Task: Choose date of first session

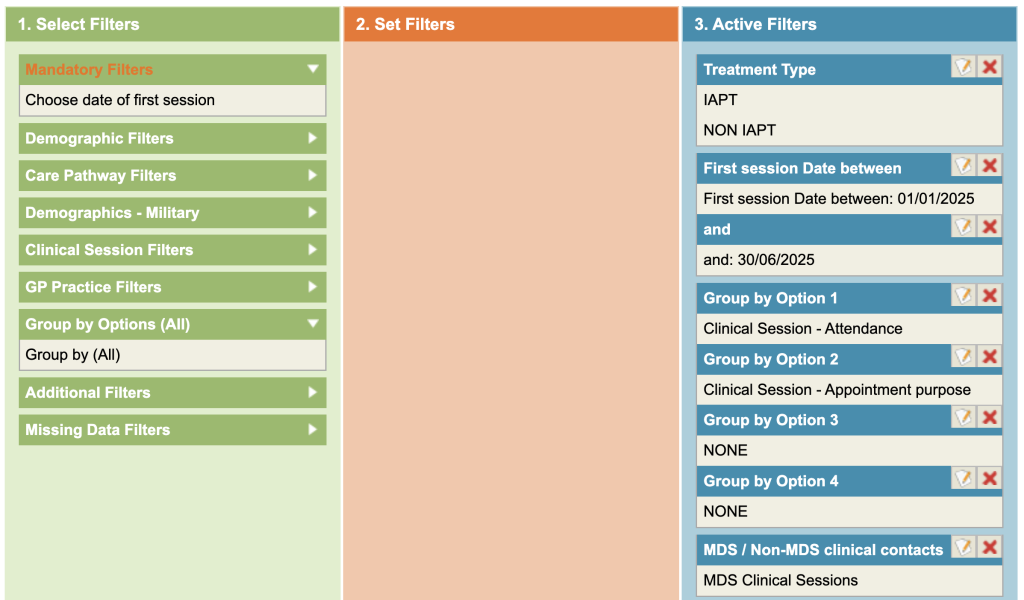Action: tap(120, 100)
